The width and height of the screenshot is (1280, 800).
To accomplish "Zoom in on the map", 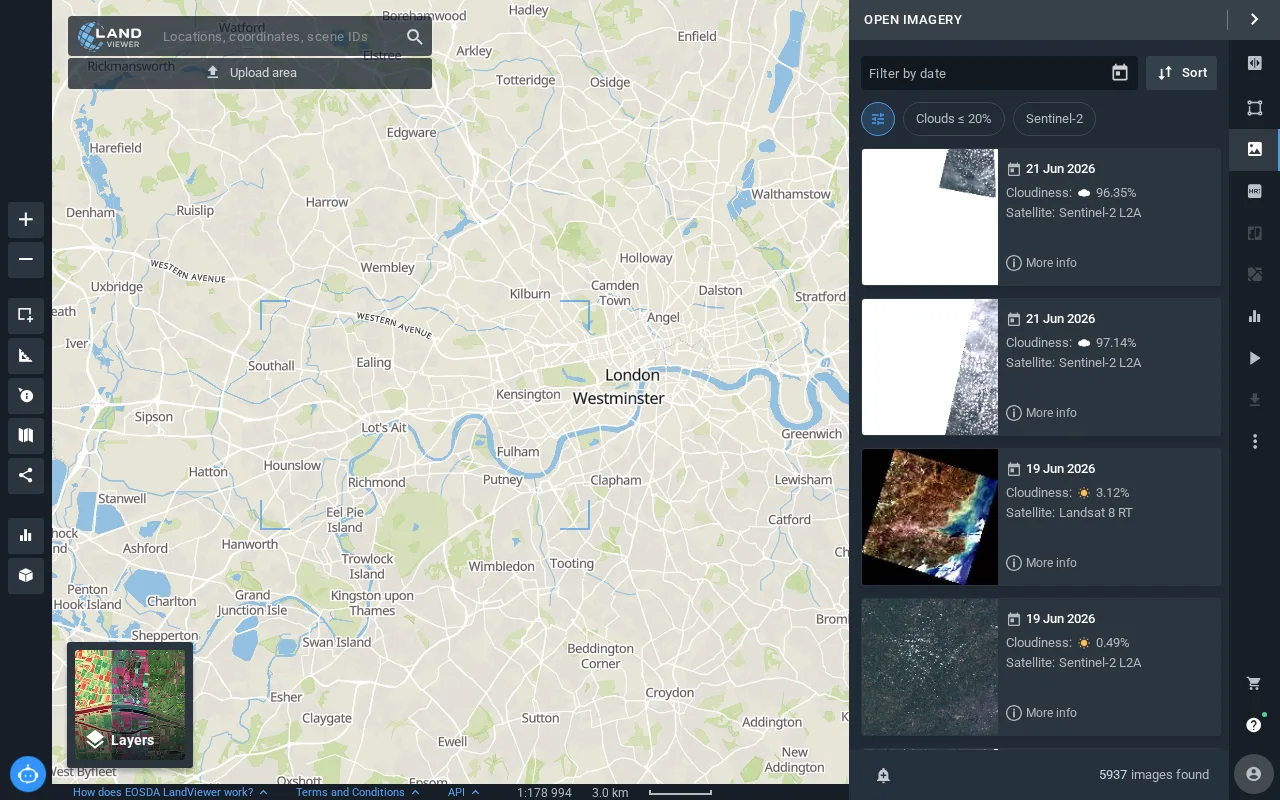I will point(26,220).
